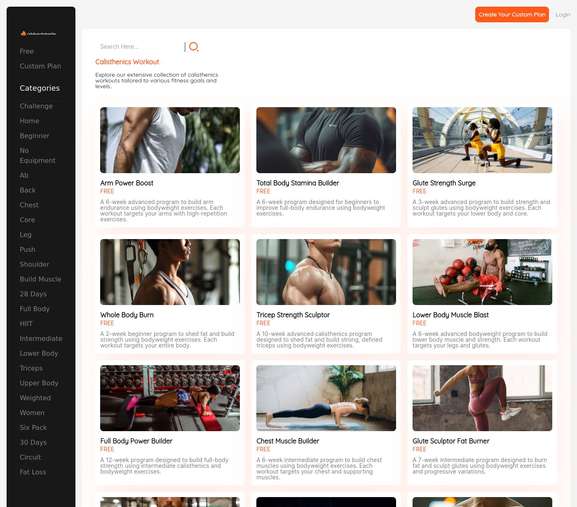The height and width of the screenshot is (507, 577).
Task: Filter by Full Body category
Action: 35,309
